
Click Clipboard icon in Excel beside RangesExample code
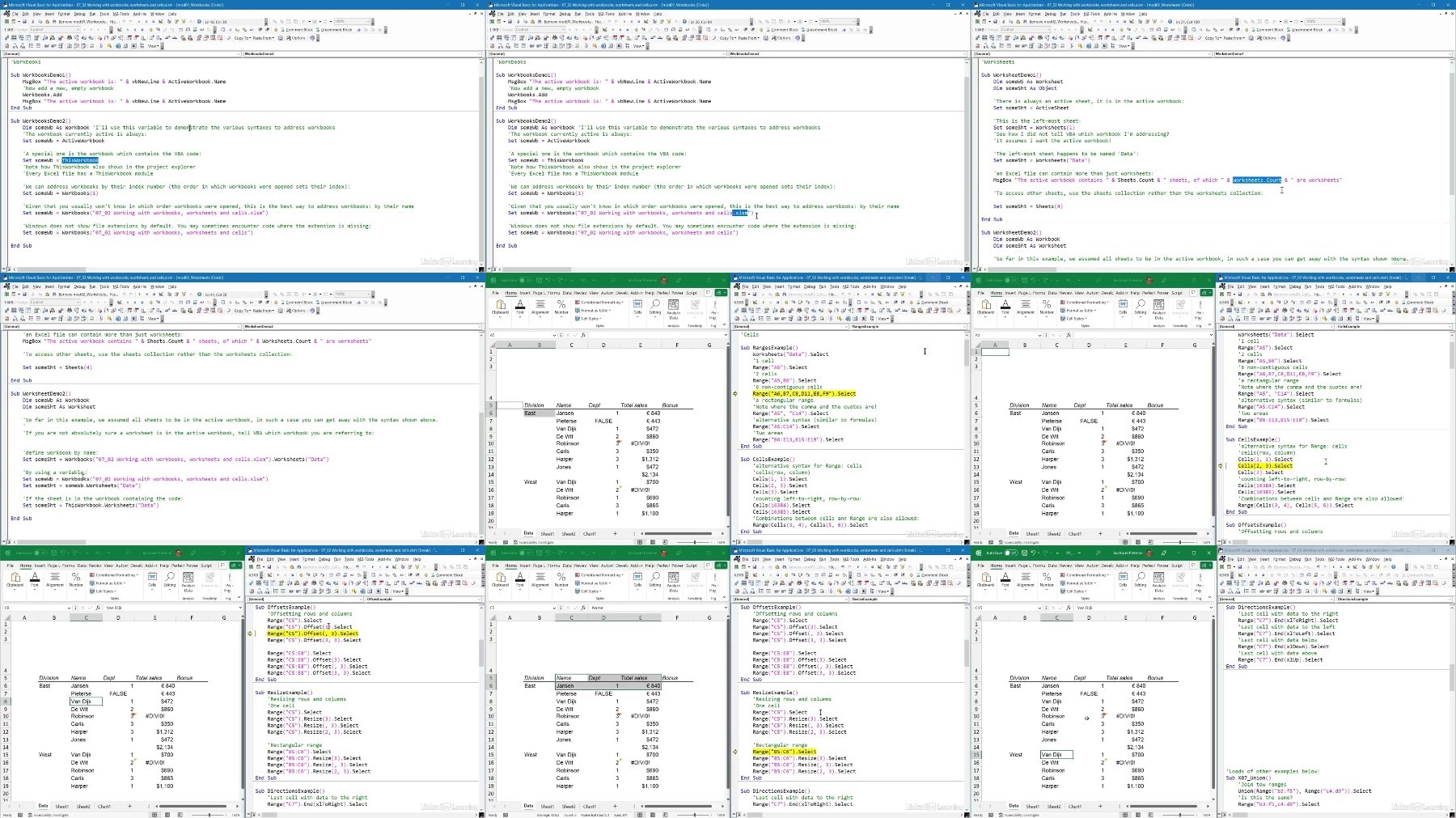[x=500, y=304]
